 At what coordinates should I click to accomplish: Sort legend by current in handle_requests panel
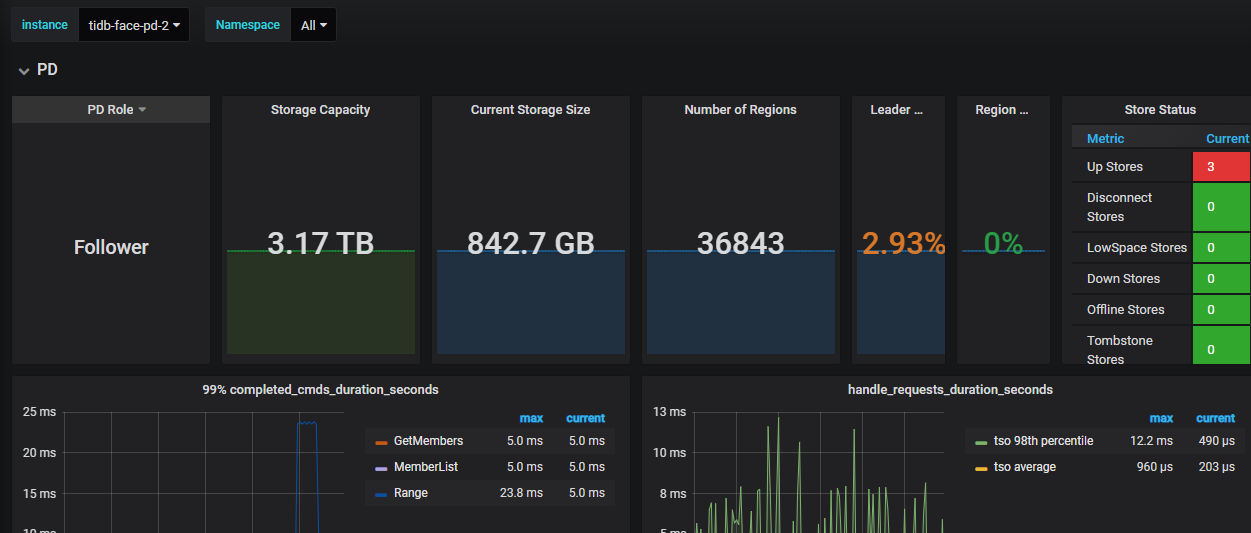pos(1215,418)
